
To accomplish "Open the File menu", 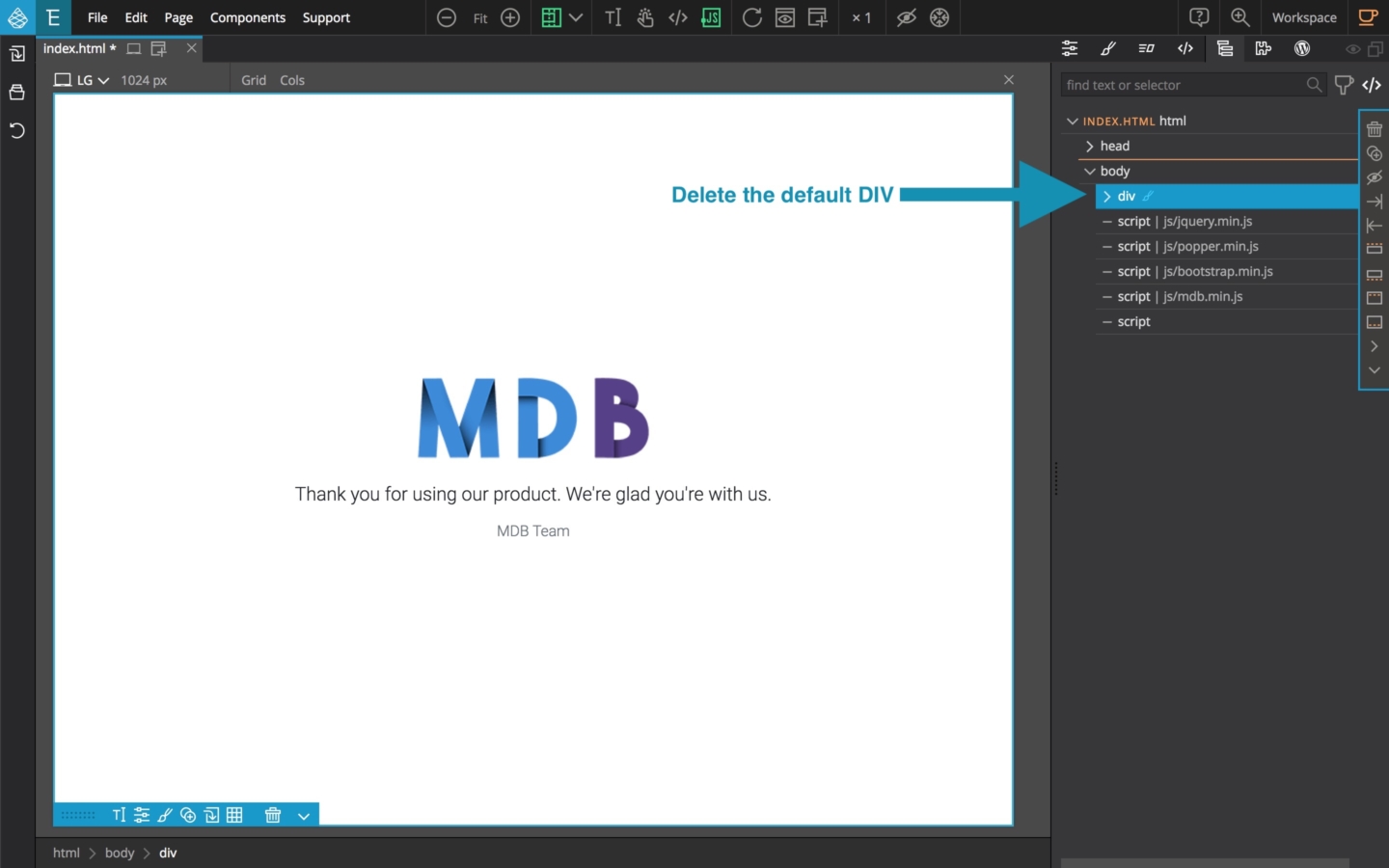I will pyautogui.click(x=96, y=17).
